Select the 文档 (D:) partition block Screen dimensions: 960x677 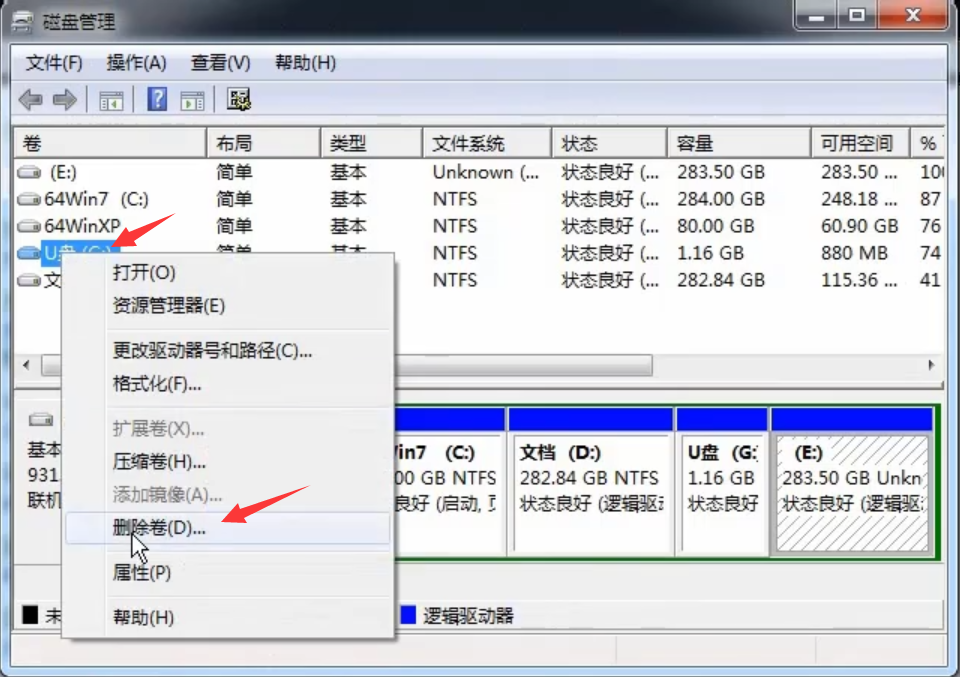click(x=590, y=480)
